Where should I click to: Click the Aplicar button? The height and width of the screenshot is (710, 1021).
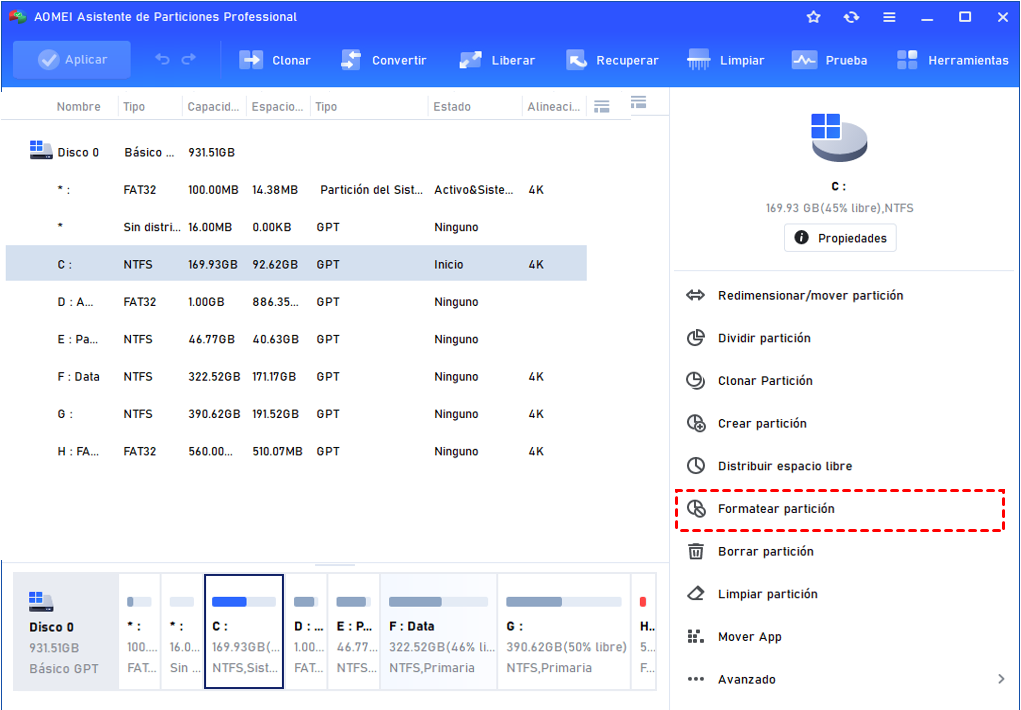71,60
